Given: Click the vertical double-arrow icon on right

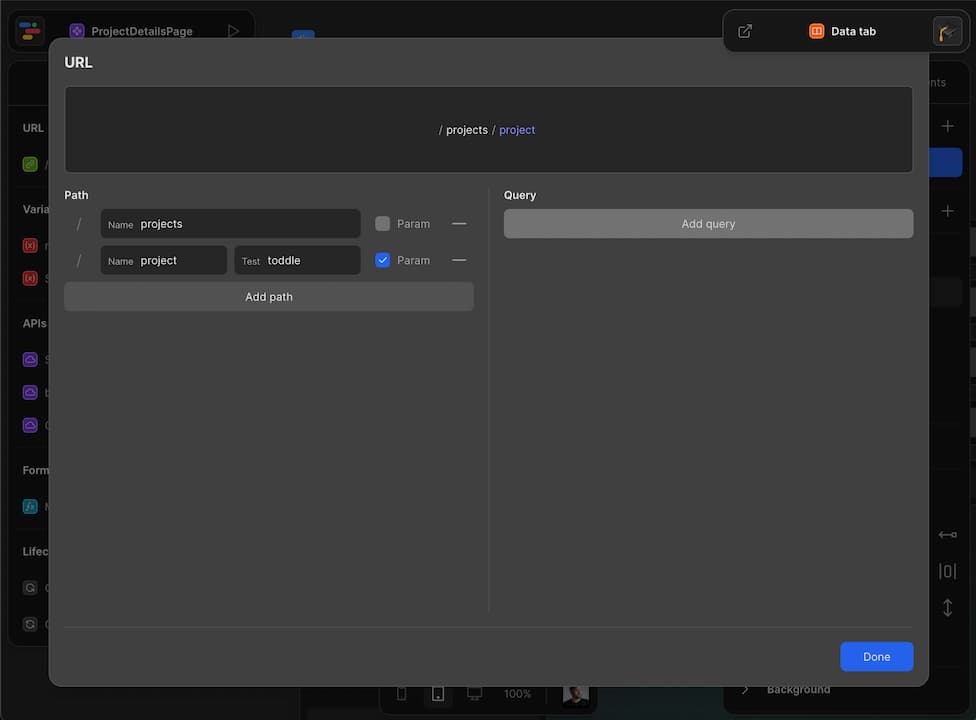Looking at the screenshot, I should pyautogui.click(x=947, y=607).
